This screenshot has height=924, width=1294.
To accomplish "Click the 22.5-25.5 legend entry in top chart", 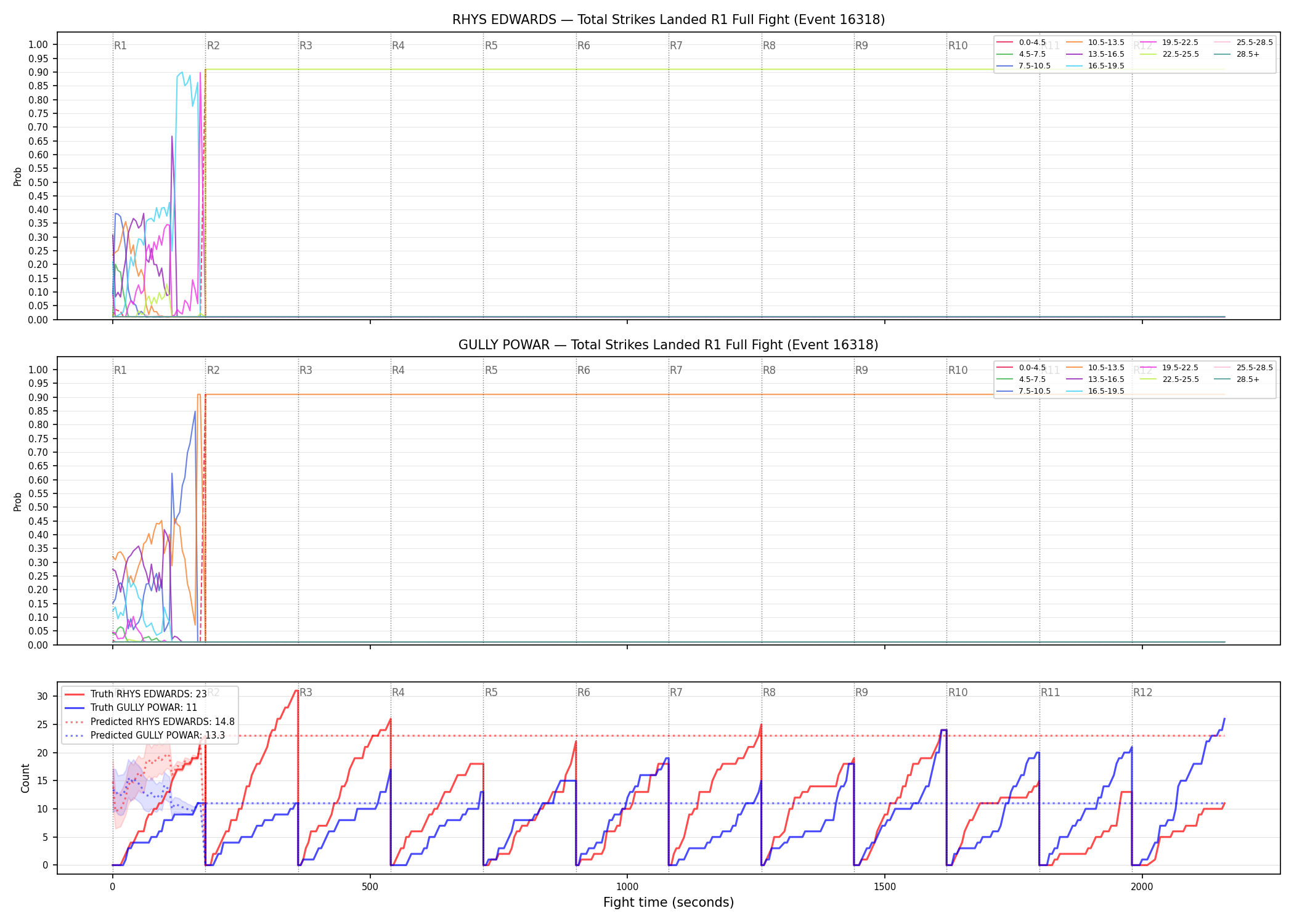I will 1169,54.
